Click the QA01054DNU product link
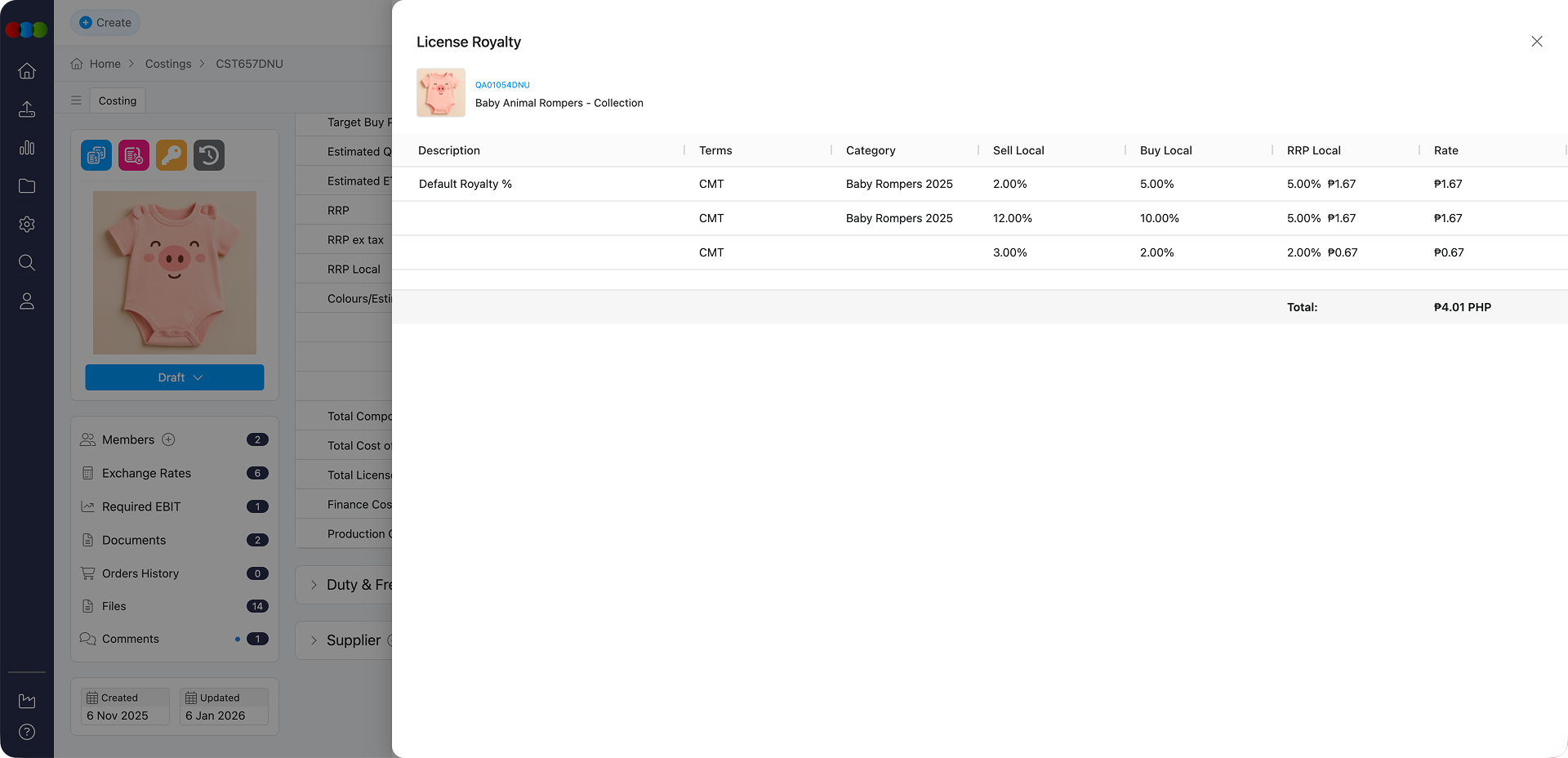Image resolution: width=1568 pixels, height=758 pixels. point(502,85)
